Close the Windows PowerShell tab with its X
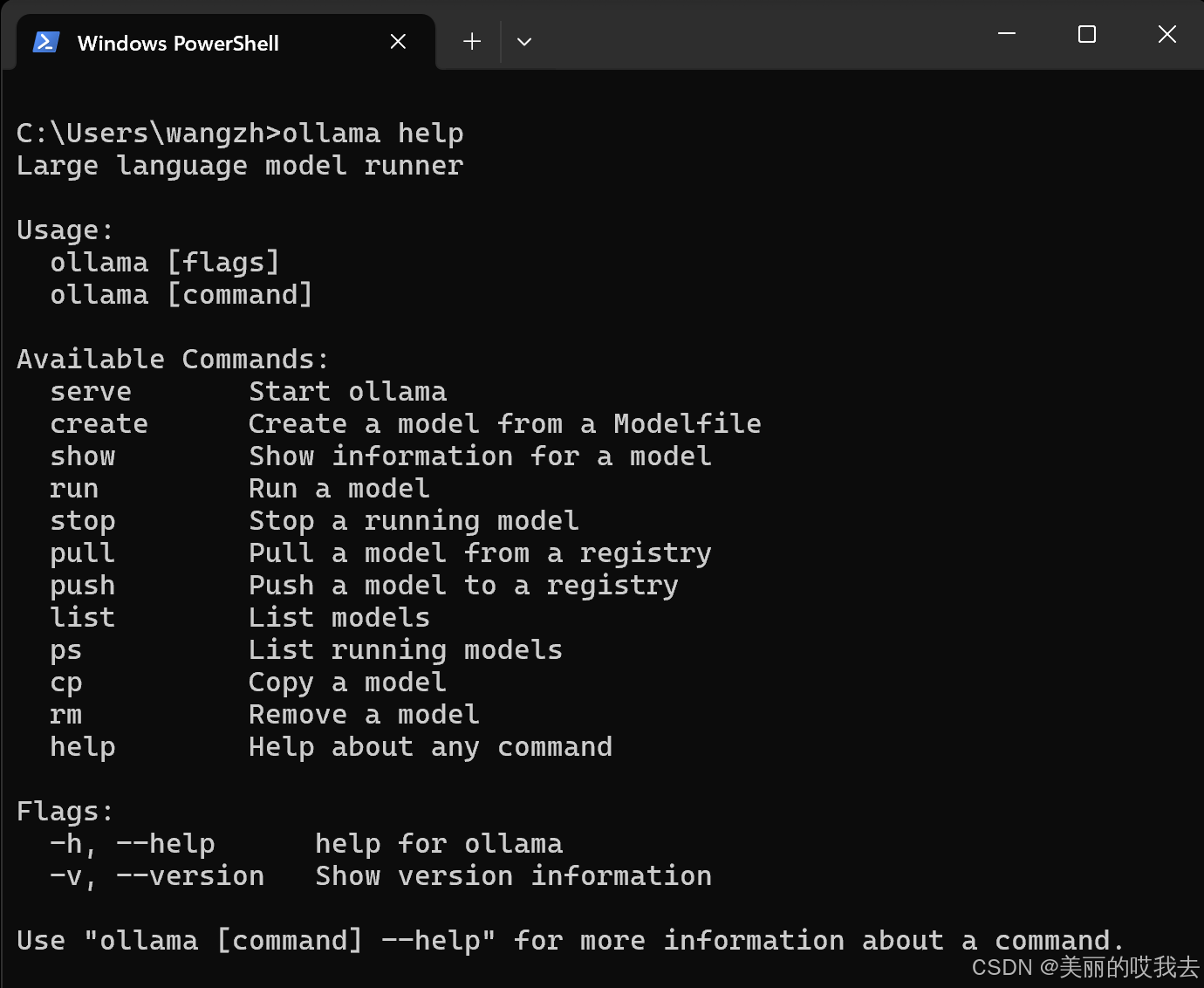The height and width of the screenshot is (988, 1204). click(398, 41)
